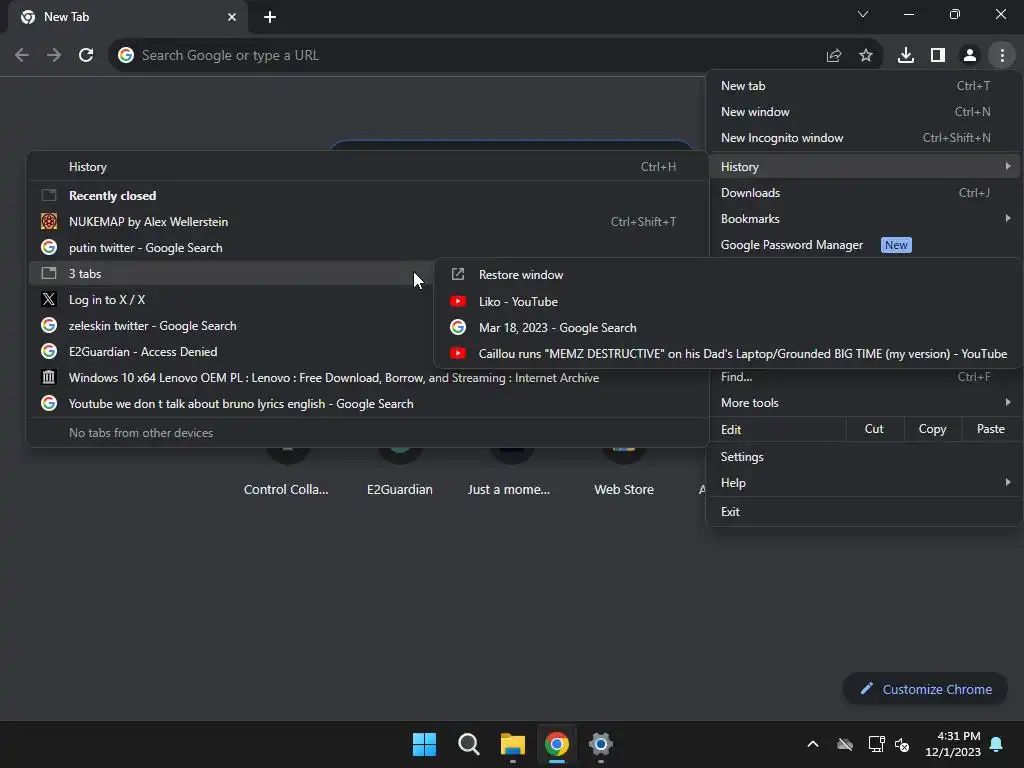Open taskbar Search magnifier
The width and height of the screenshot is (1024, 768).
pos(469,744)
